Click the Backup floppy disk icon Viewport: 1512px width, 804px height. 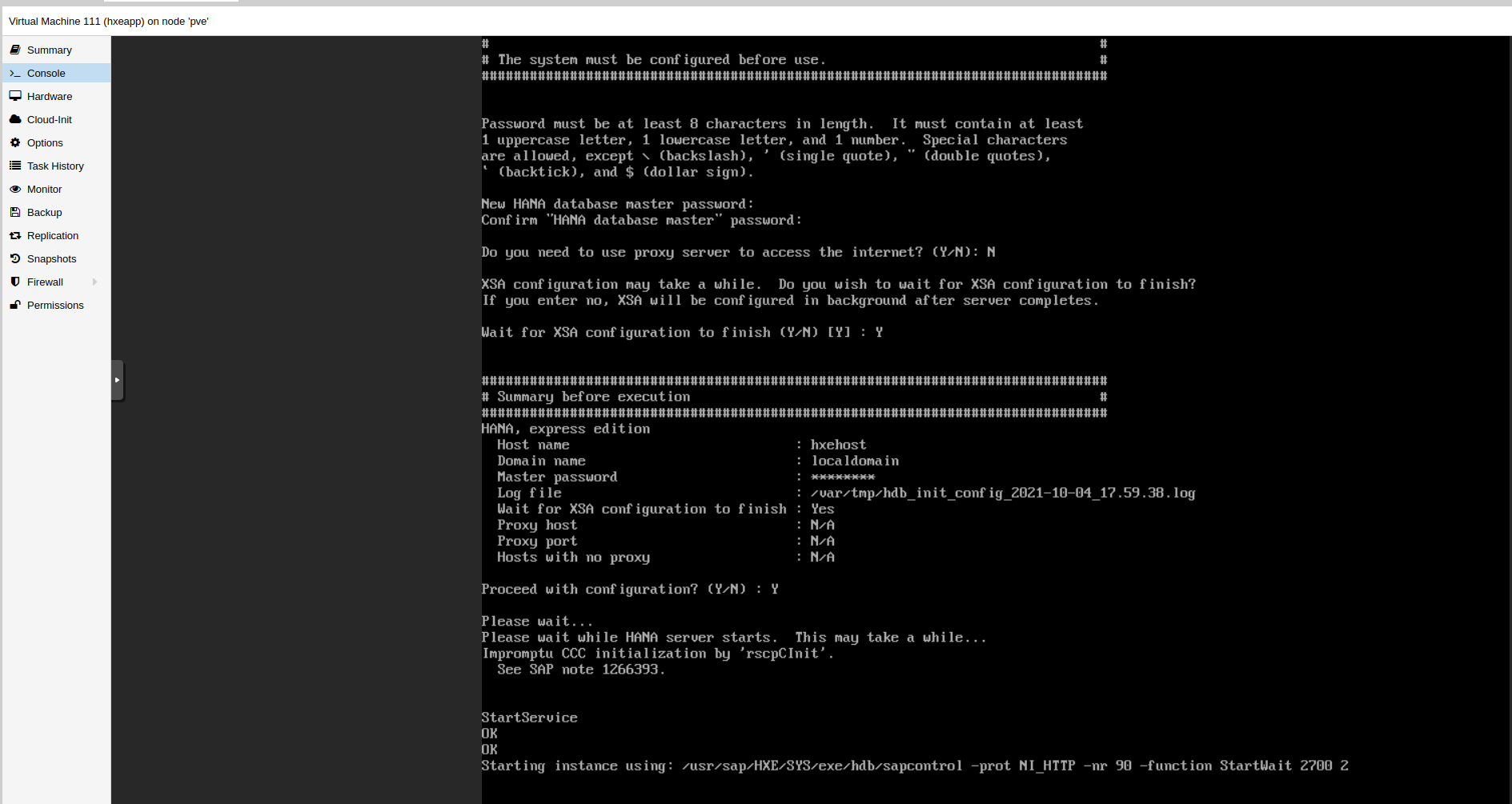pos(15,212)
